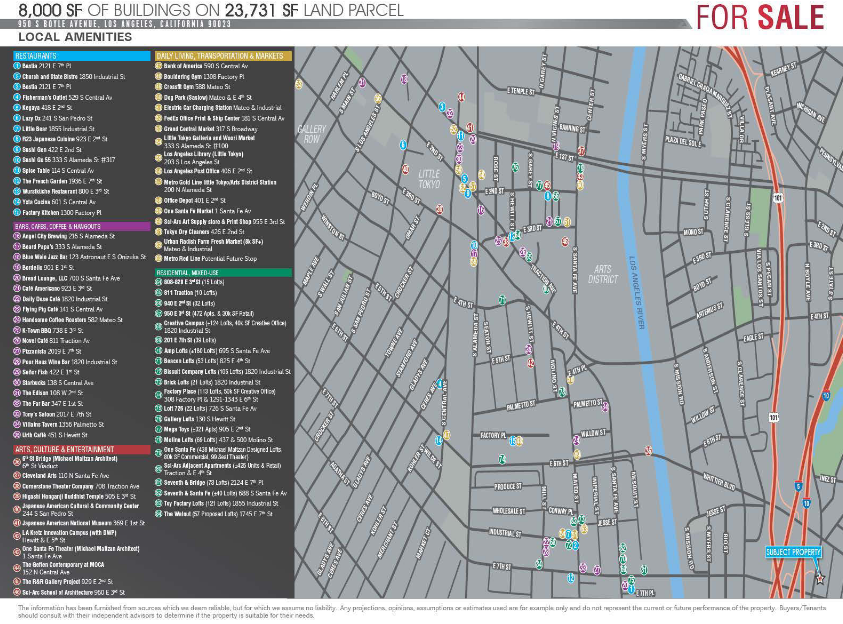Select the green icon beside Amp Lofts
Viewport: 843px width, 624px height.
[159, 351]
